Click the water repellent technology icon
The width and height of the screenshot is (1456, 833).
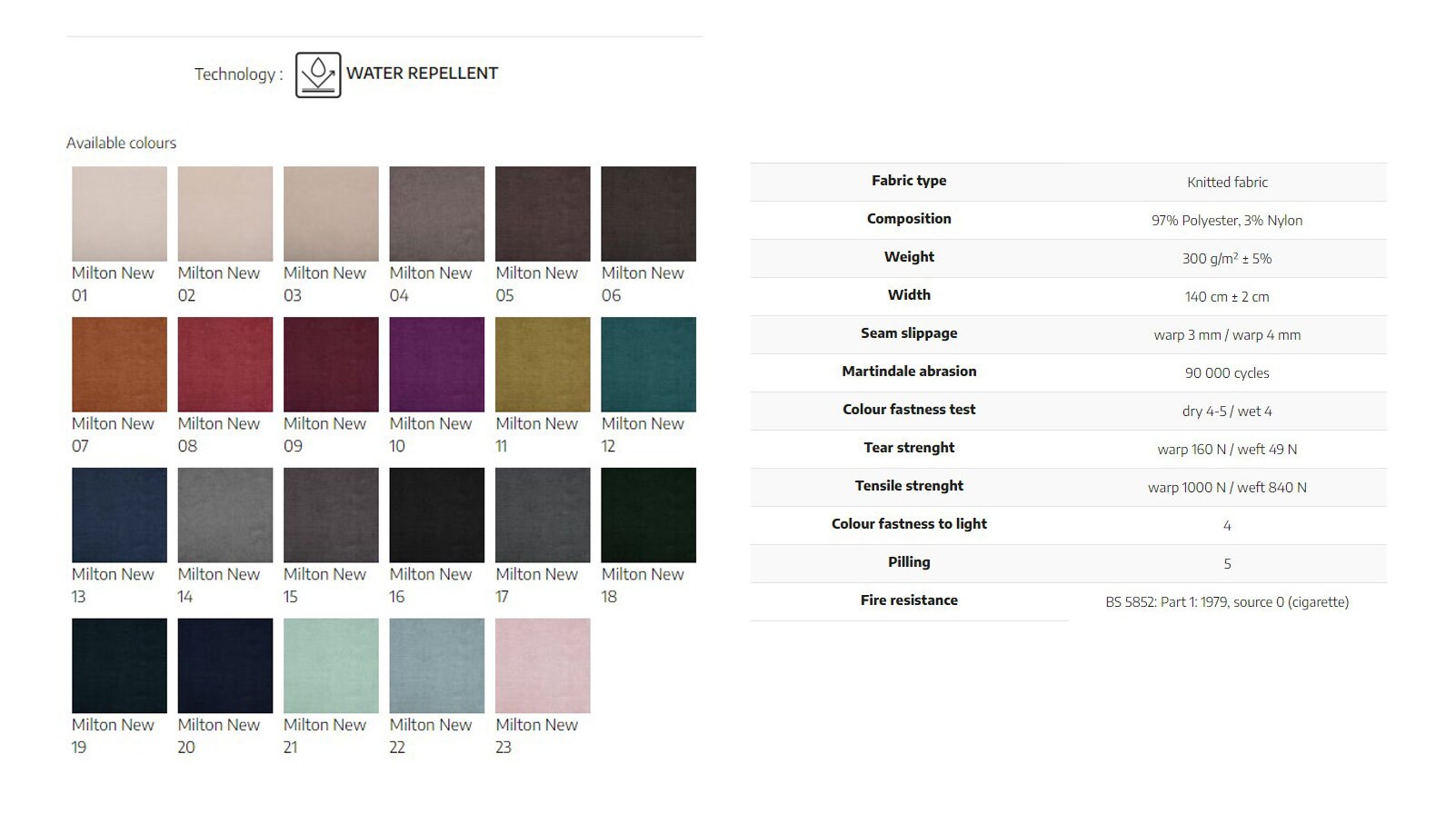(318, 74)
